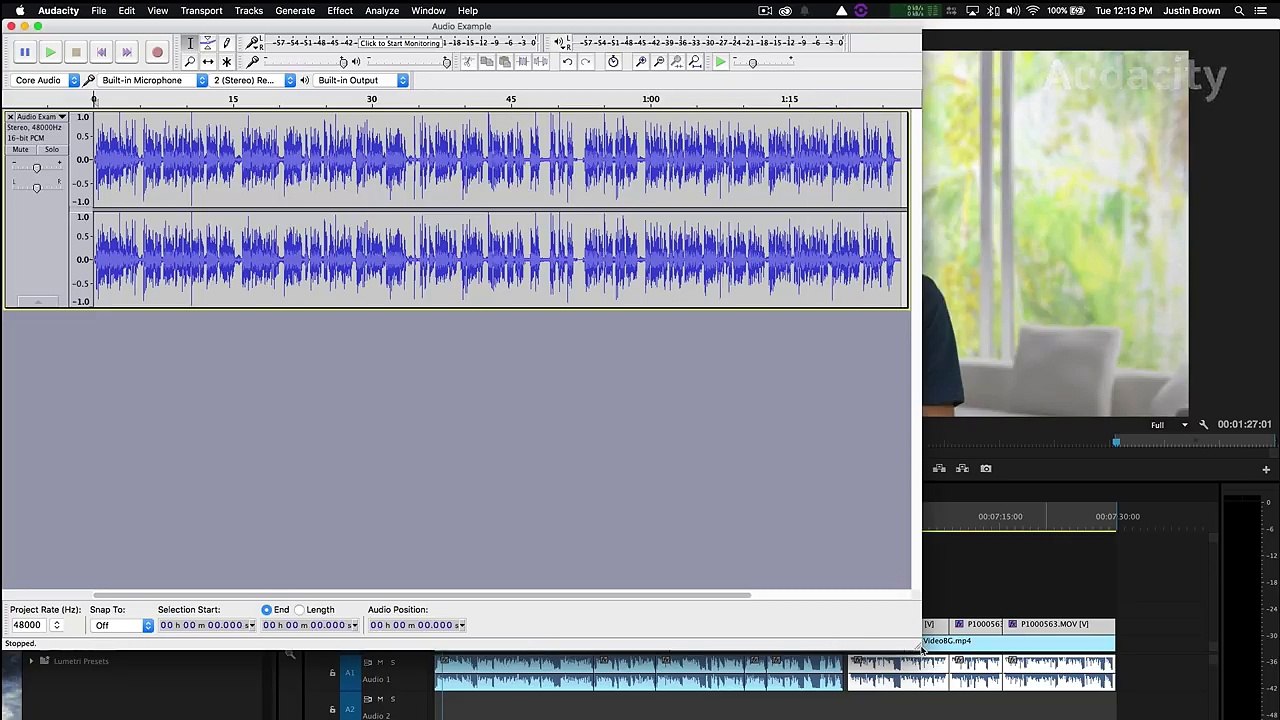Viewport: 1280px width, 720px height.
Task: Click the Project Rate 48000 field
Action: coord(29,625)
